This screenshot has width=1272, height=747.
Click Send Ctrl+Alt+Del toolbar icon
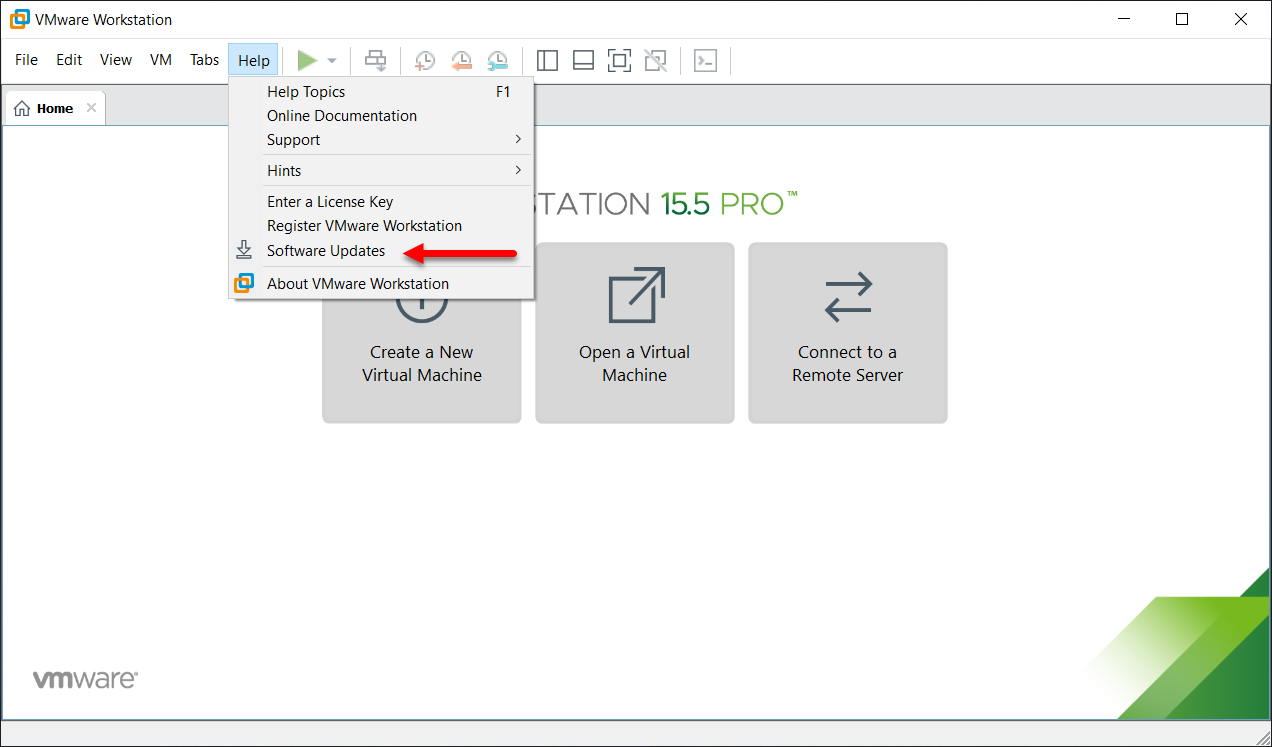376,61
